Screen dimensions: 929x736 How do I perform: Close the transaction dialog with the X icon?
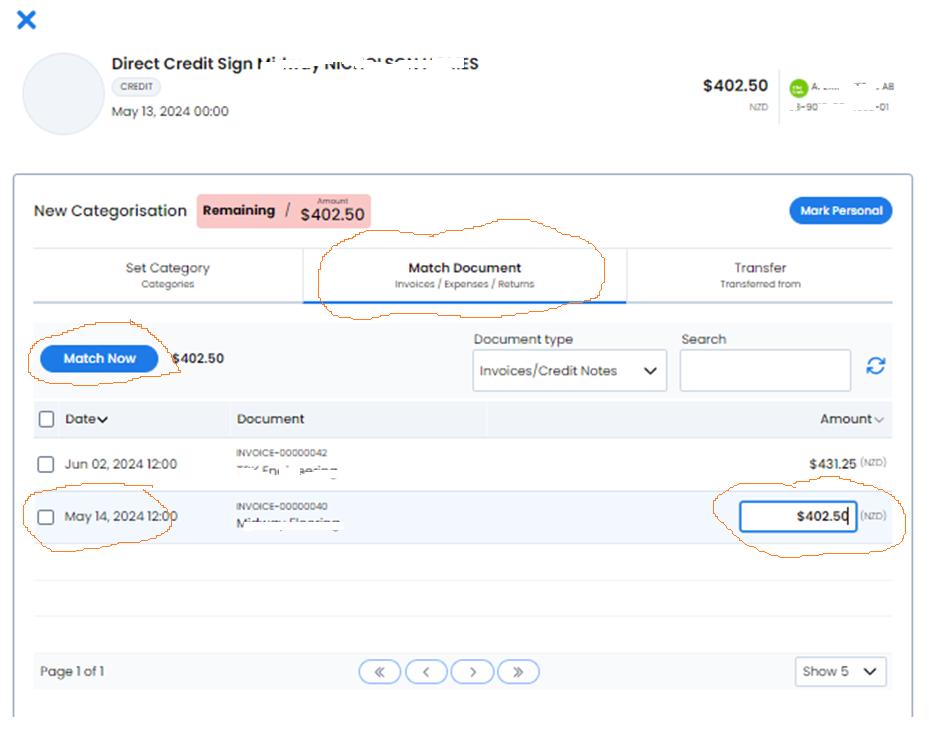coord(26,20)
